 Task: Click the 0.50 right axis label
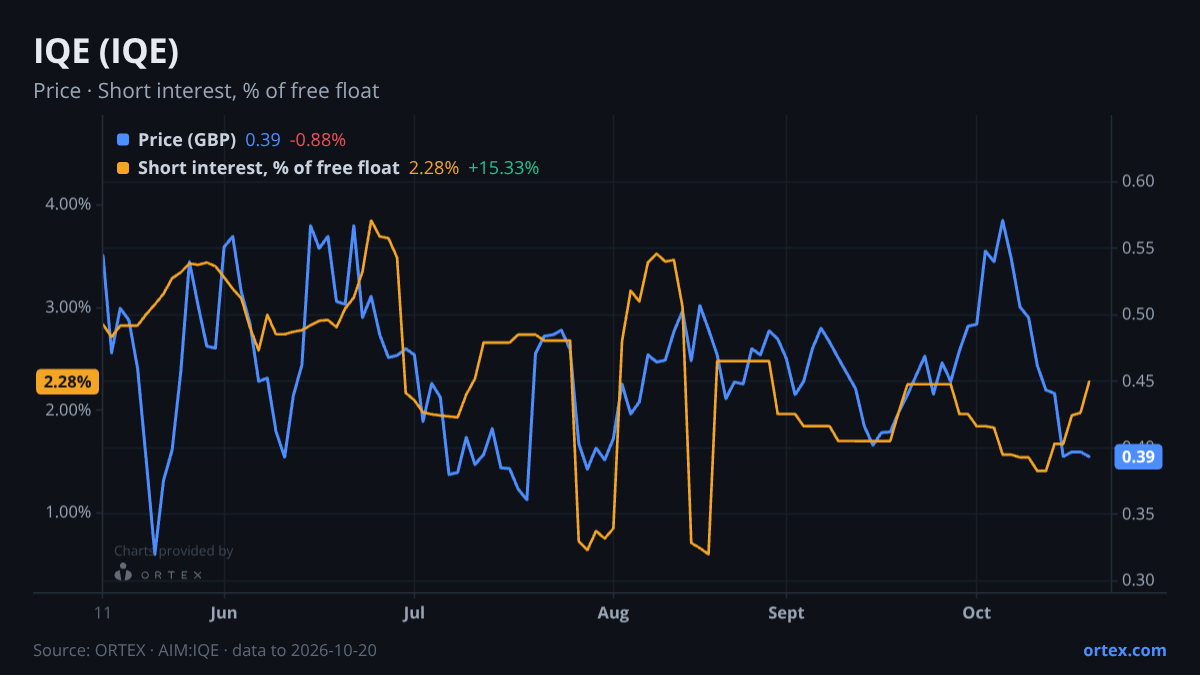click(1138, 314)
